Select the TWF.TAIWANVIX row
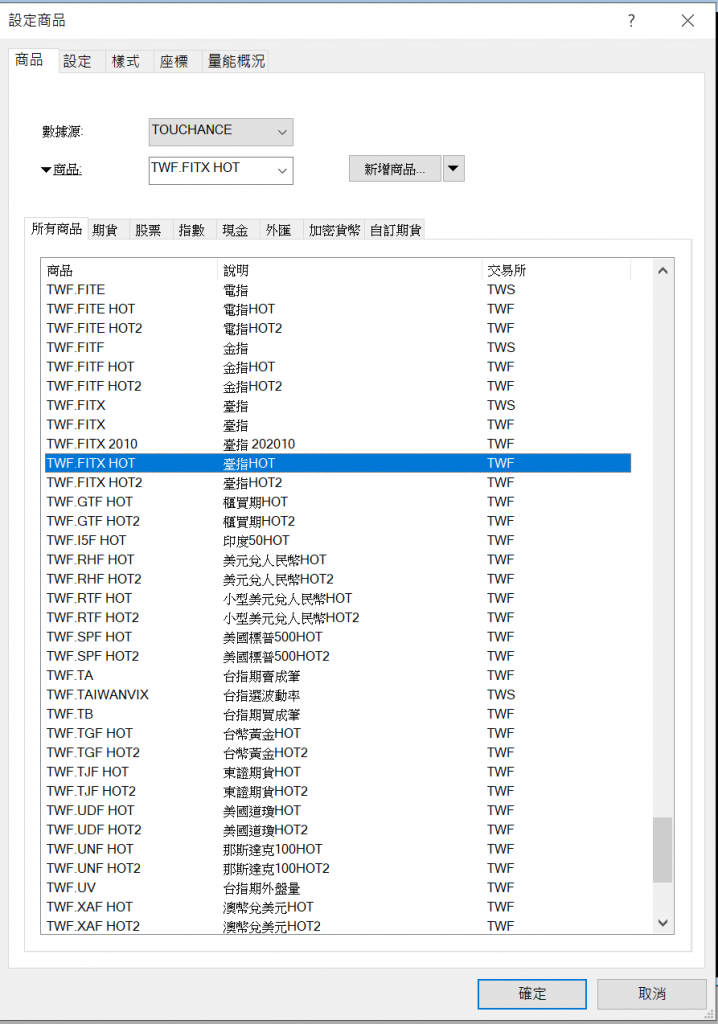Screen dimensions: 718x1024 (97, 695)
